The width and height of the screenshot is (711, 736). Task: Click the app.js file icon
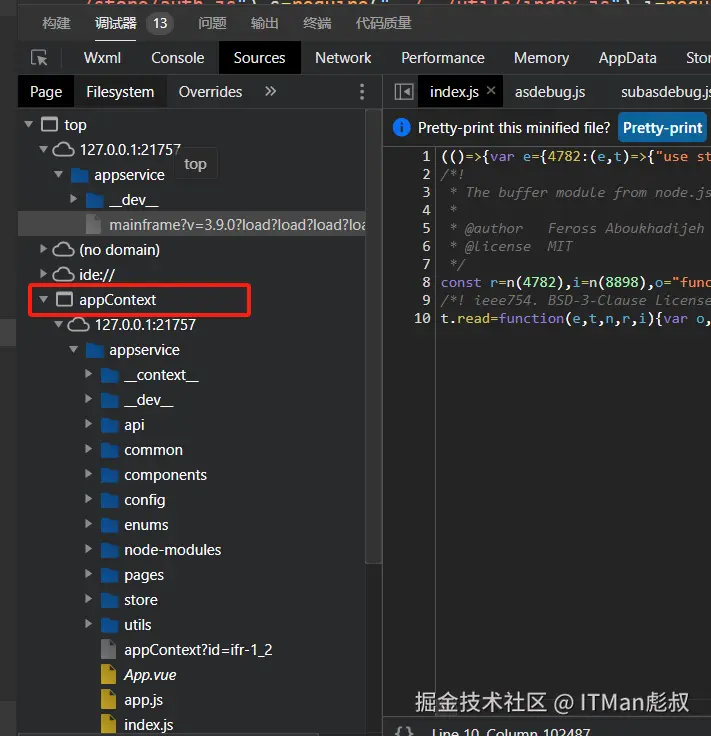click(108, 699)
